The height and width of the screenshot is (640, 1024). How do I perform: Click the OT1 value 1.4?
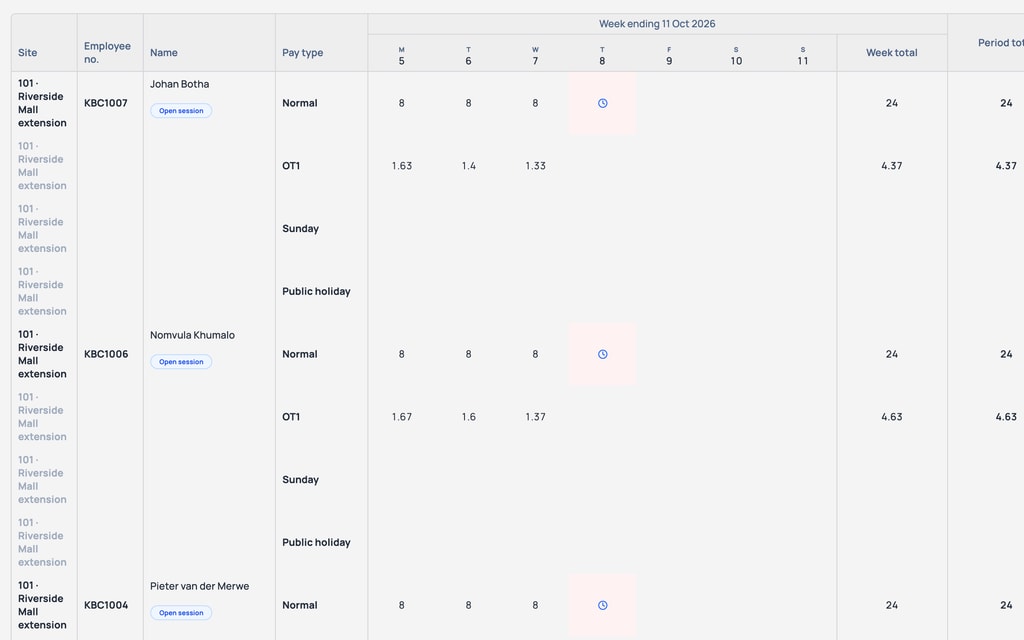[x=468, y=166]
